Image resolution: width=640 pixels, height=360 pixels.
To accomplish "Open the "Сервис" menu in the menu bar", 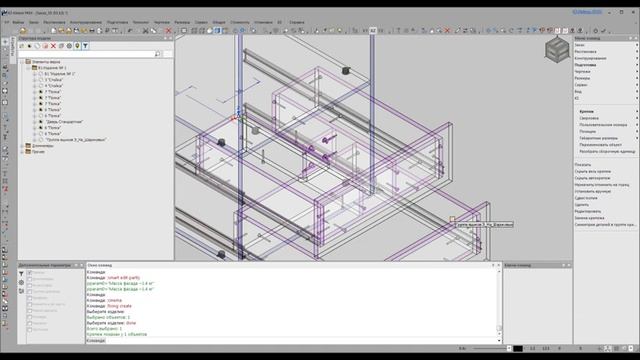I will coord(201,22).
